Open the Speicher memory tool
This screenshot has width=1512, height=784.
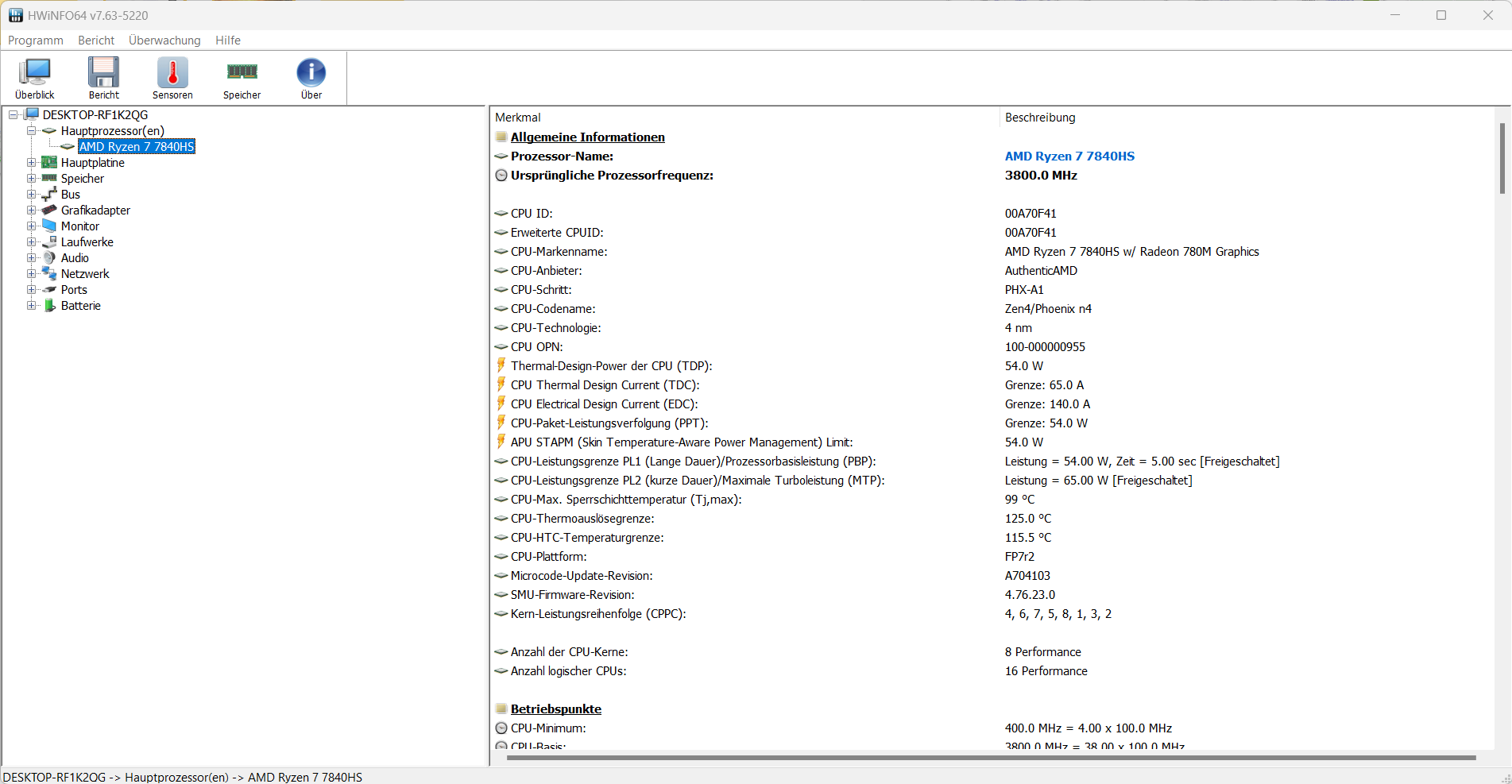pos(242,78)
